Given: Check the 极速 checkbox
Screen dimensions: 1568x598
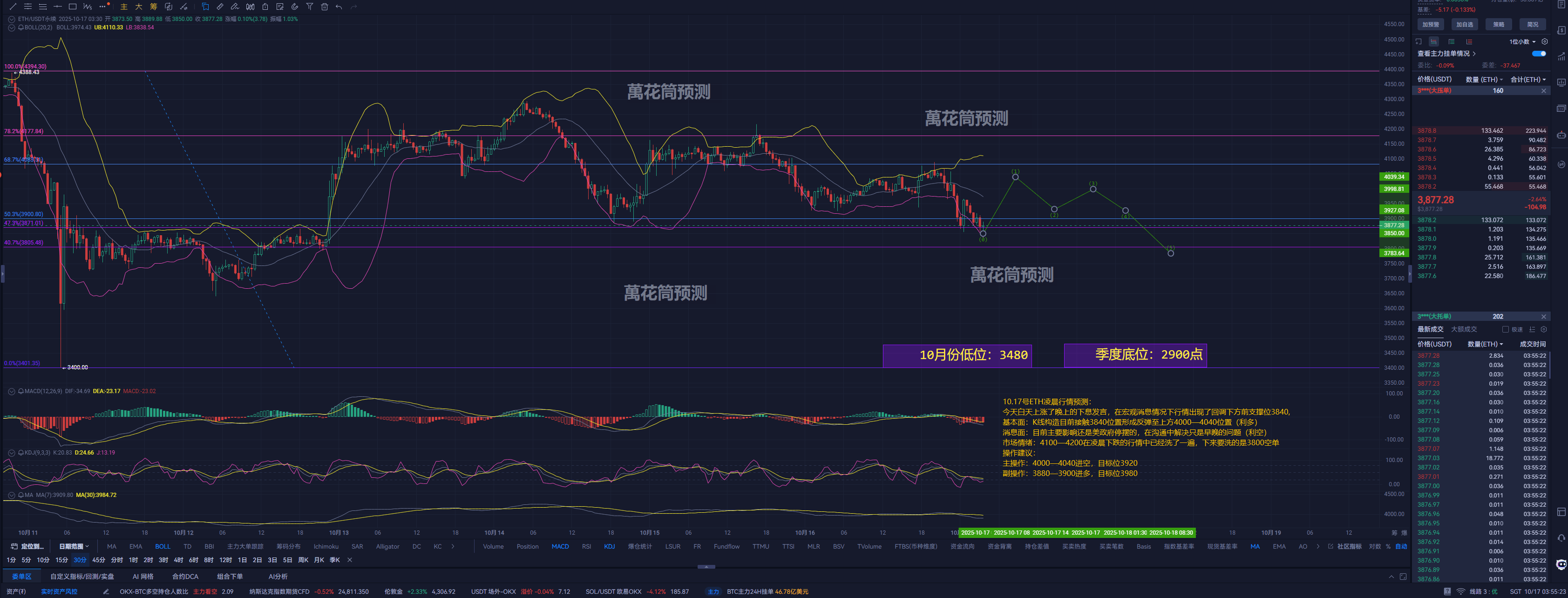Looking at the screenshot, I should click(x=1505, y=329).
